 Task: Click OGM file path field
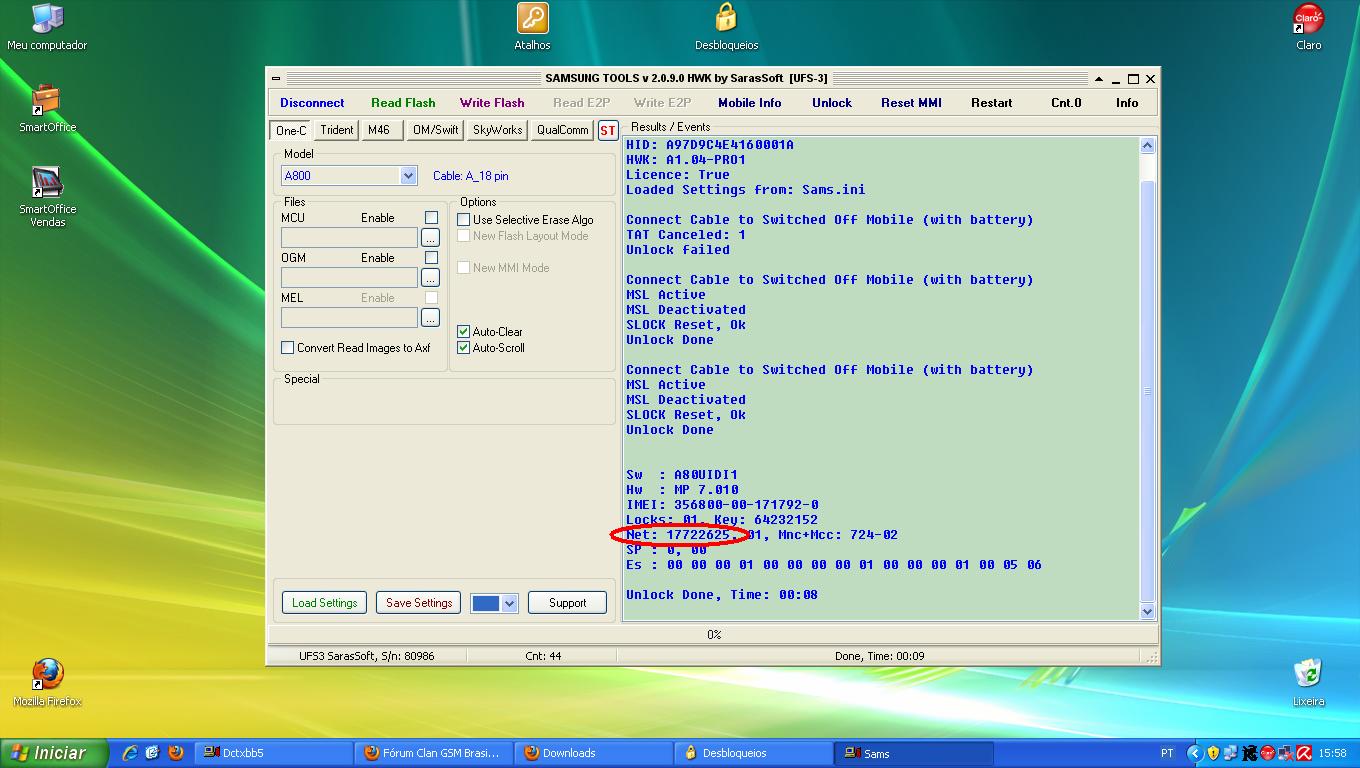tap(349, 277)
